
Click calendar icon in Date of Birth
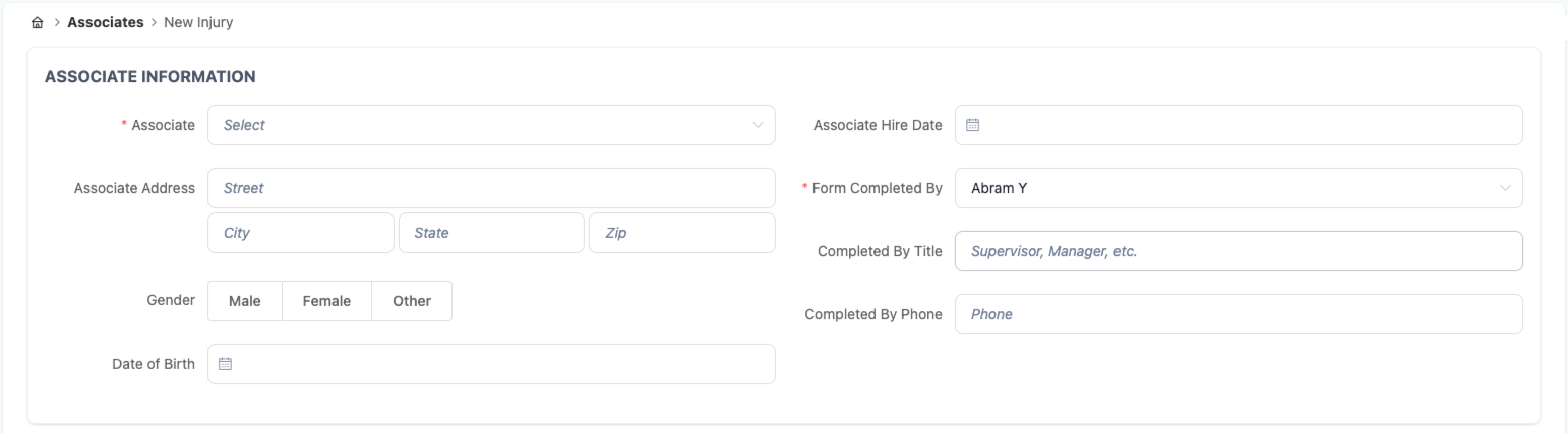pos(225,364)
